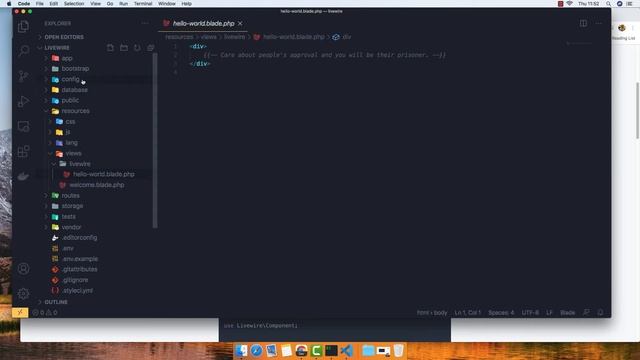
Task: Open Source Control view in activity bar
Action: click(23, 76)
